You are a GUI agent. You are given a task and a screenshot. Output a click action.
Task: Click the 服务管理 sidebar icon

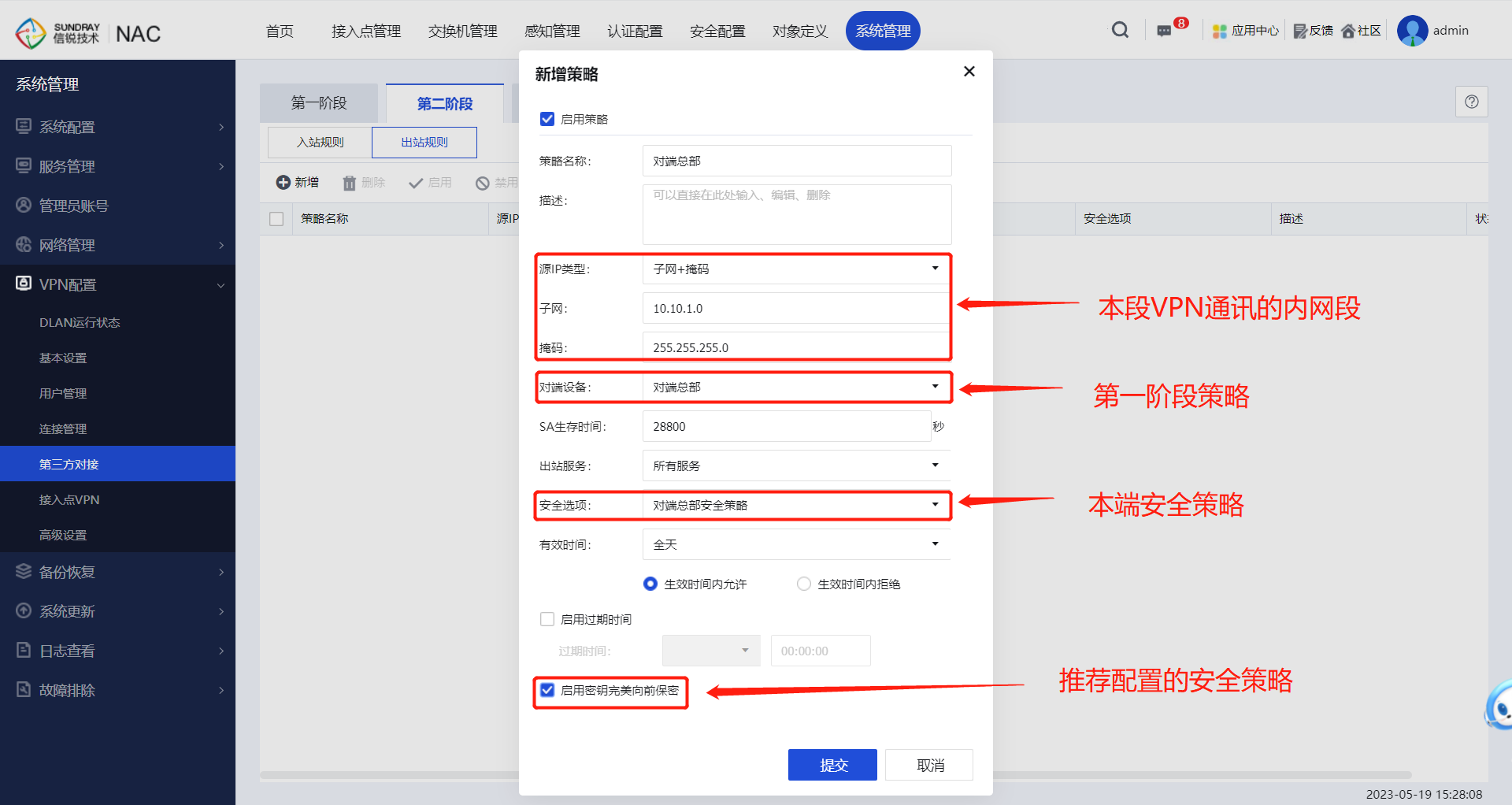click(x=24, y=165)
